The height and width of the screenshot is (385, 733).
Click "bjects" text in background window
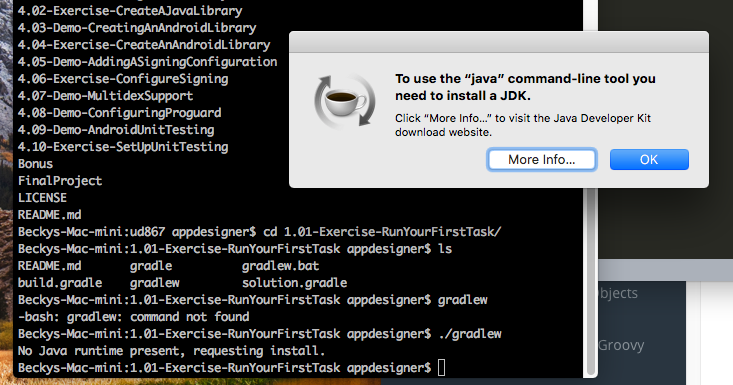point(618,293)
